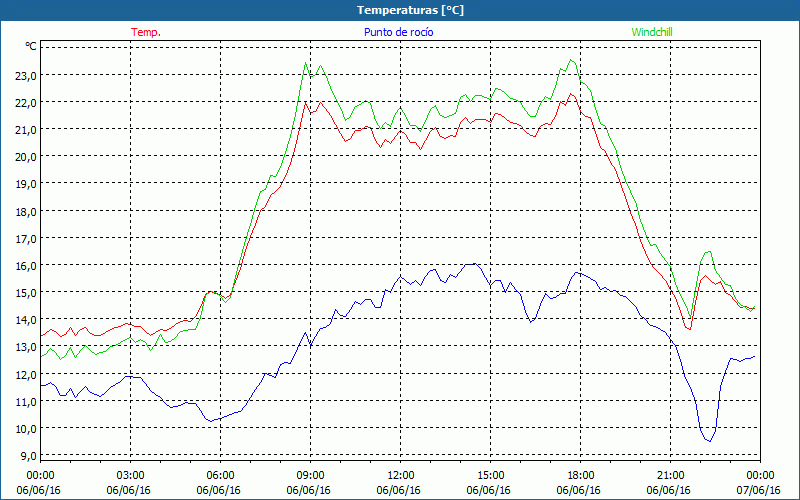Click the 18,0 y-axis value
The image size is (800, 500).
click(x=27, y=211)
